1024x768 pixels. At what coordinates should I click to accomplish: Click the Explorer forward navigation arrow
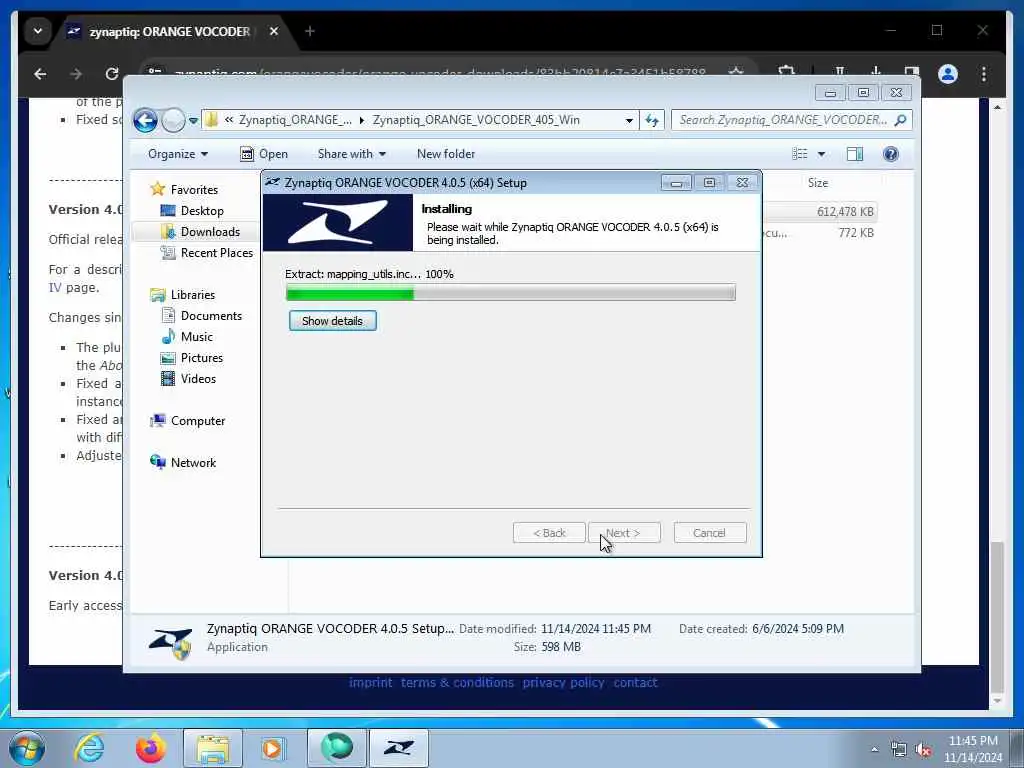(173, 120)
